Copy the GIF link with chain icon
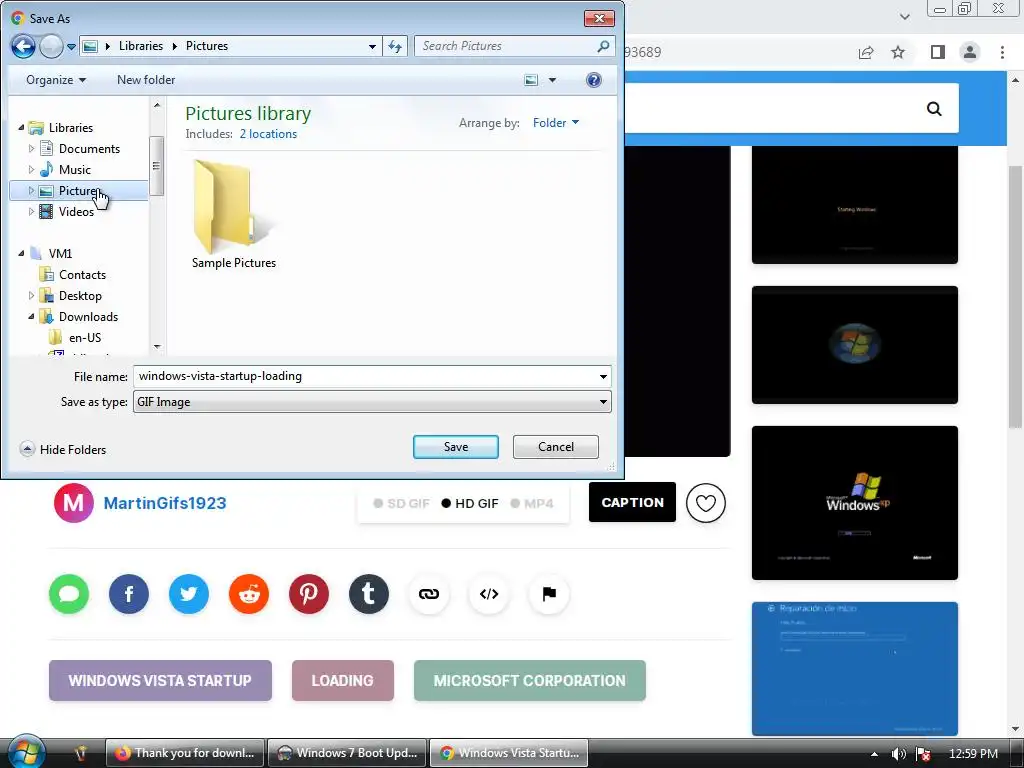 tap(429, 594)
